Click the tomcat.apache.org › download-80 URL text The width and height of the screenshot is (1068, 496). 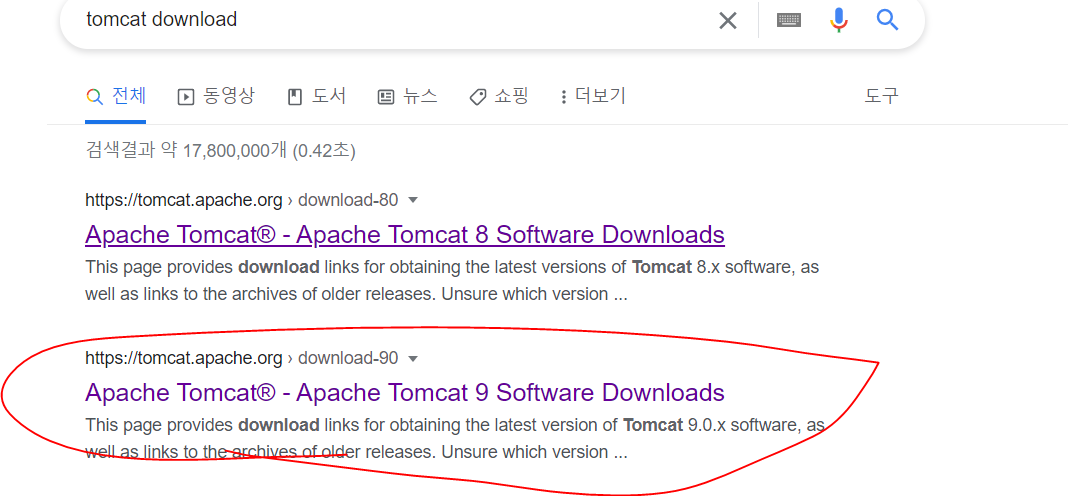pyautogui.click(x=242, y=200)
